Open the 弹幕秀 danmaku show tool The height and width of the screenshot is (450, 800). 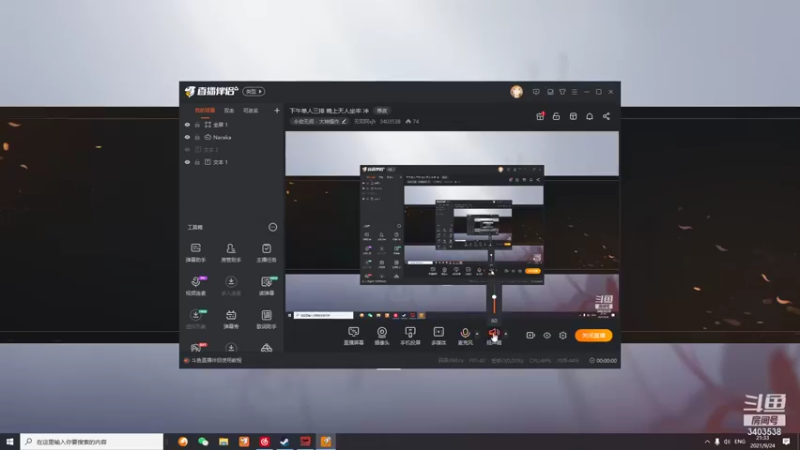(x=231, y=319)
